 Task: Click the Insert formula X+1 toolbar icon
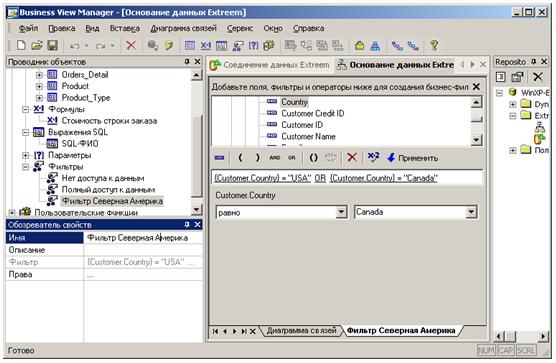[206, 45]
